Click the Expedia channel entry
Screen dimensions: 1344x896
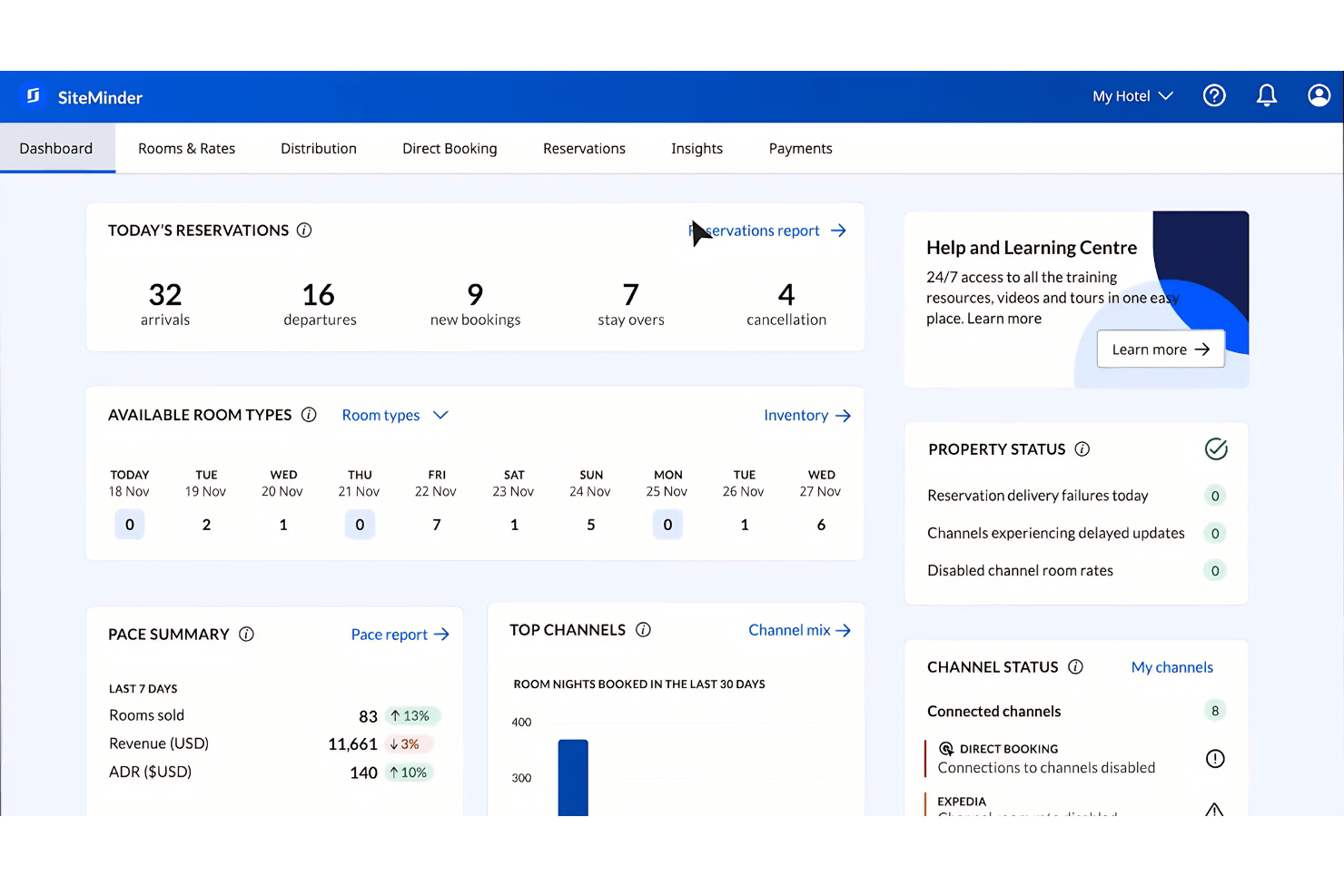tap(1076, 804)
